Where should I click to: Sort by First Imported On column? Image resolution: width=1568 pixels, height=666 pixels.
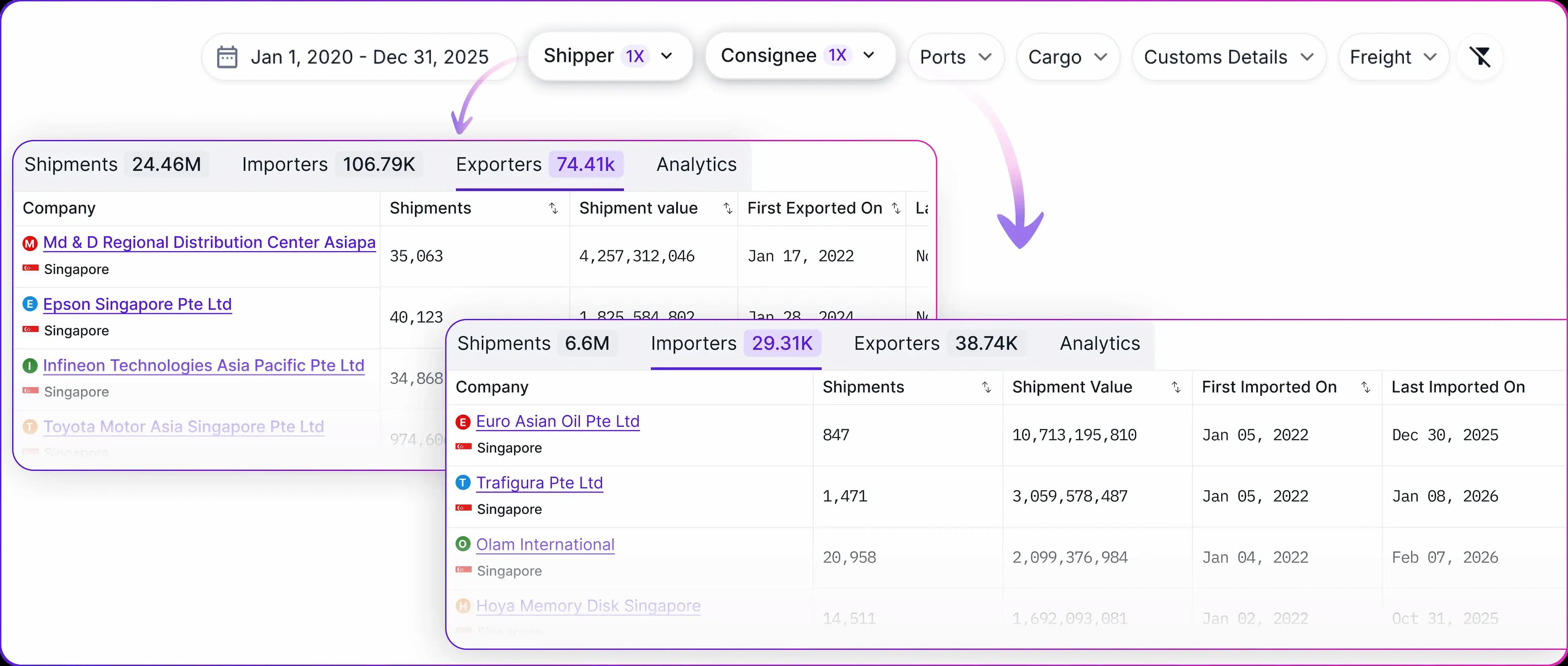(1365, 387)
